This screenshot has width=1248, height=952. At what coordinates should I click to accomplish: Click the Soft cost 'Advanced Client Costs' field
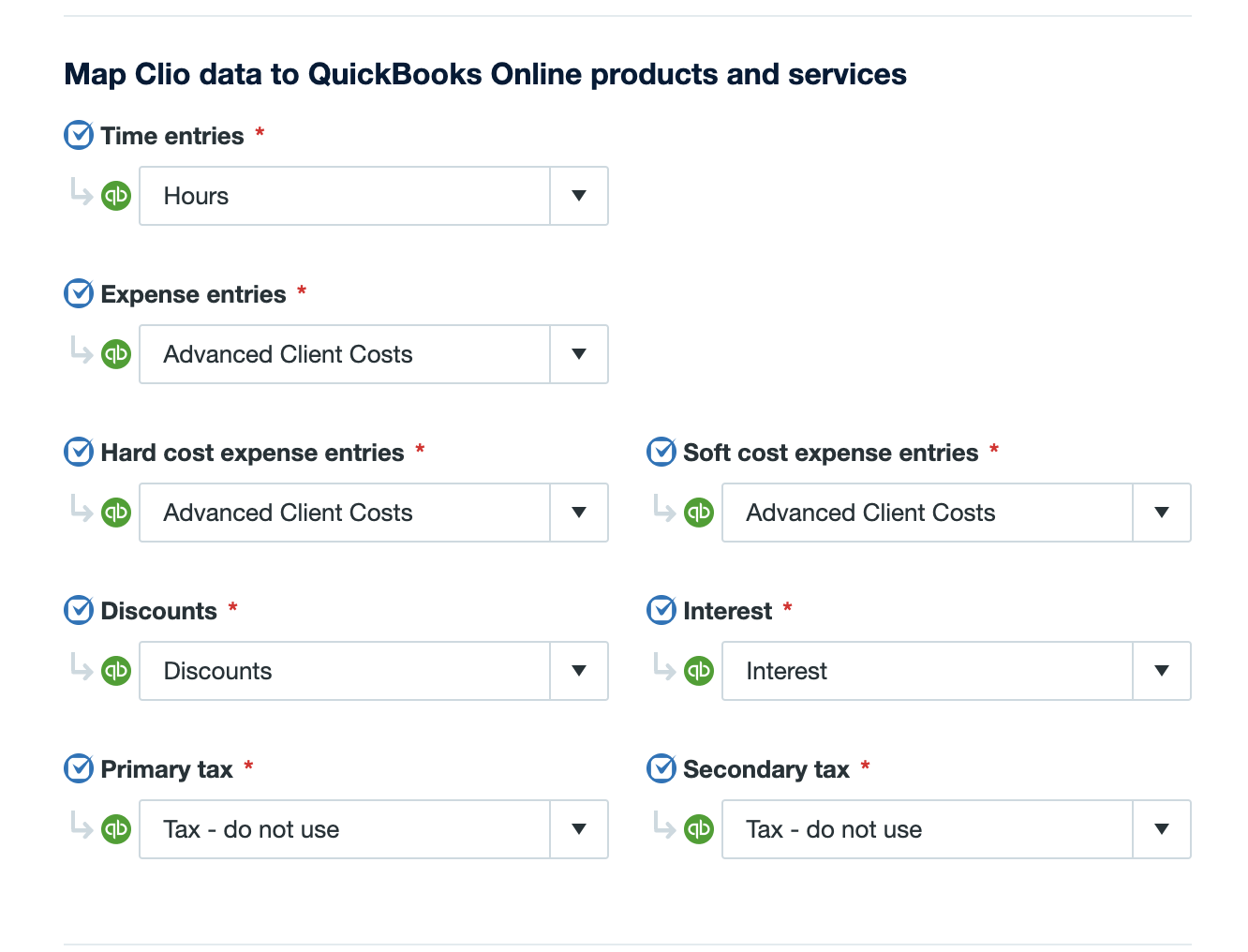click(x=928, y=513)
